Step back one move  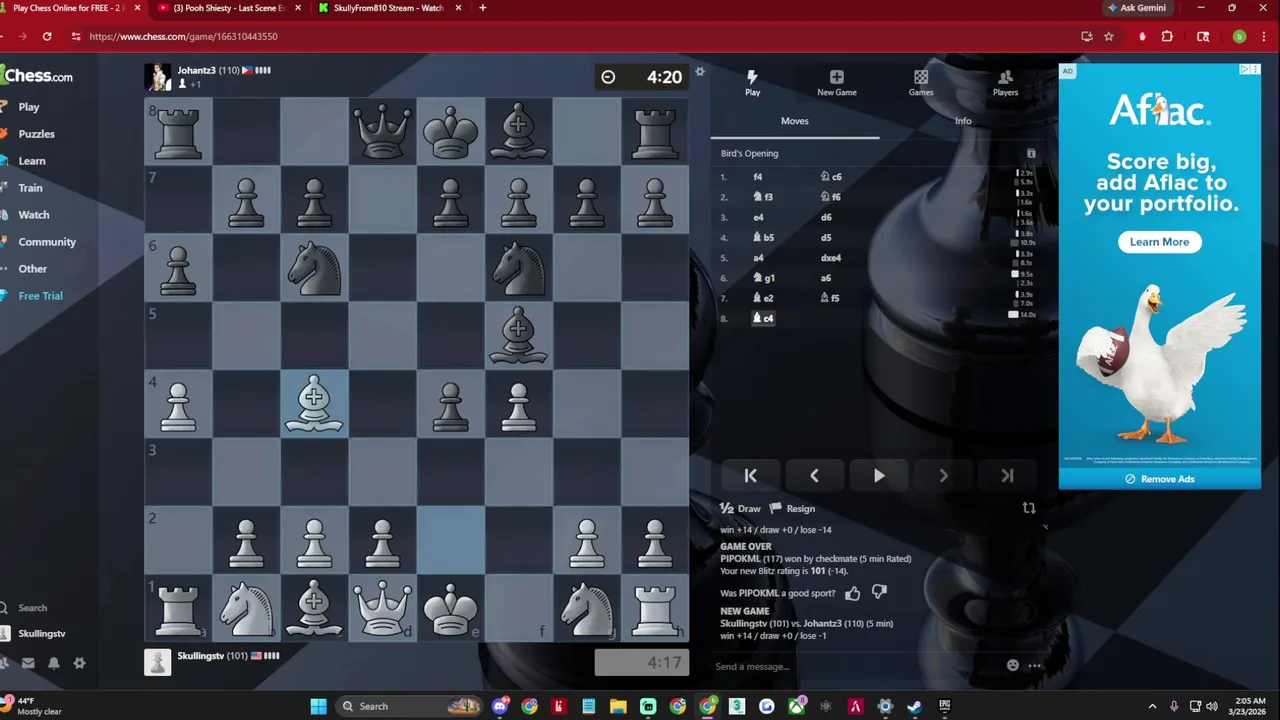[814, 476]
